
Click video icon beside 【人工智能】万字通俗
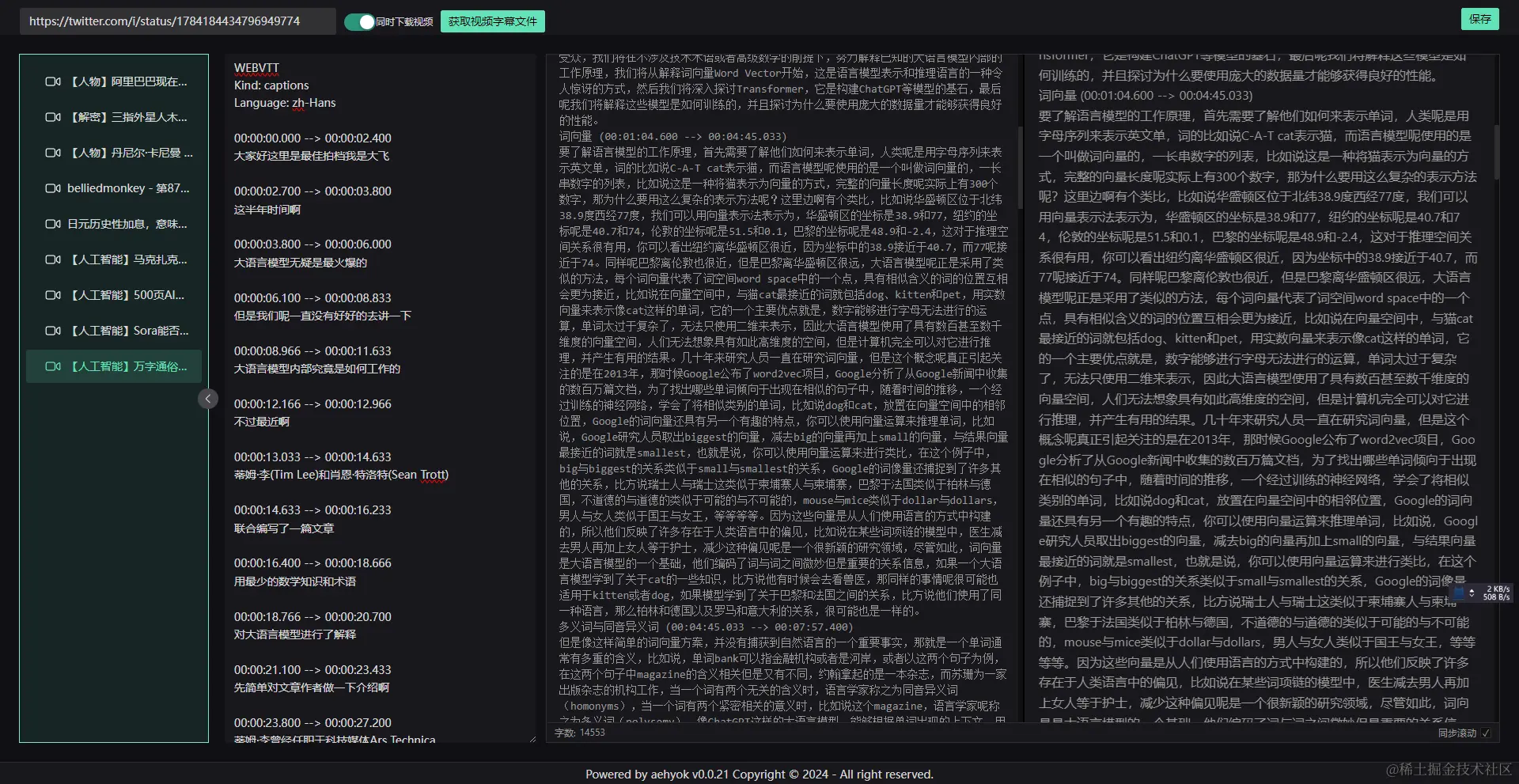[53, 366]
